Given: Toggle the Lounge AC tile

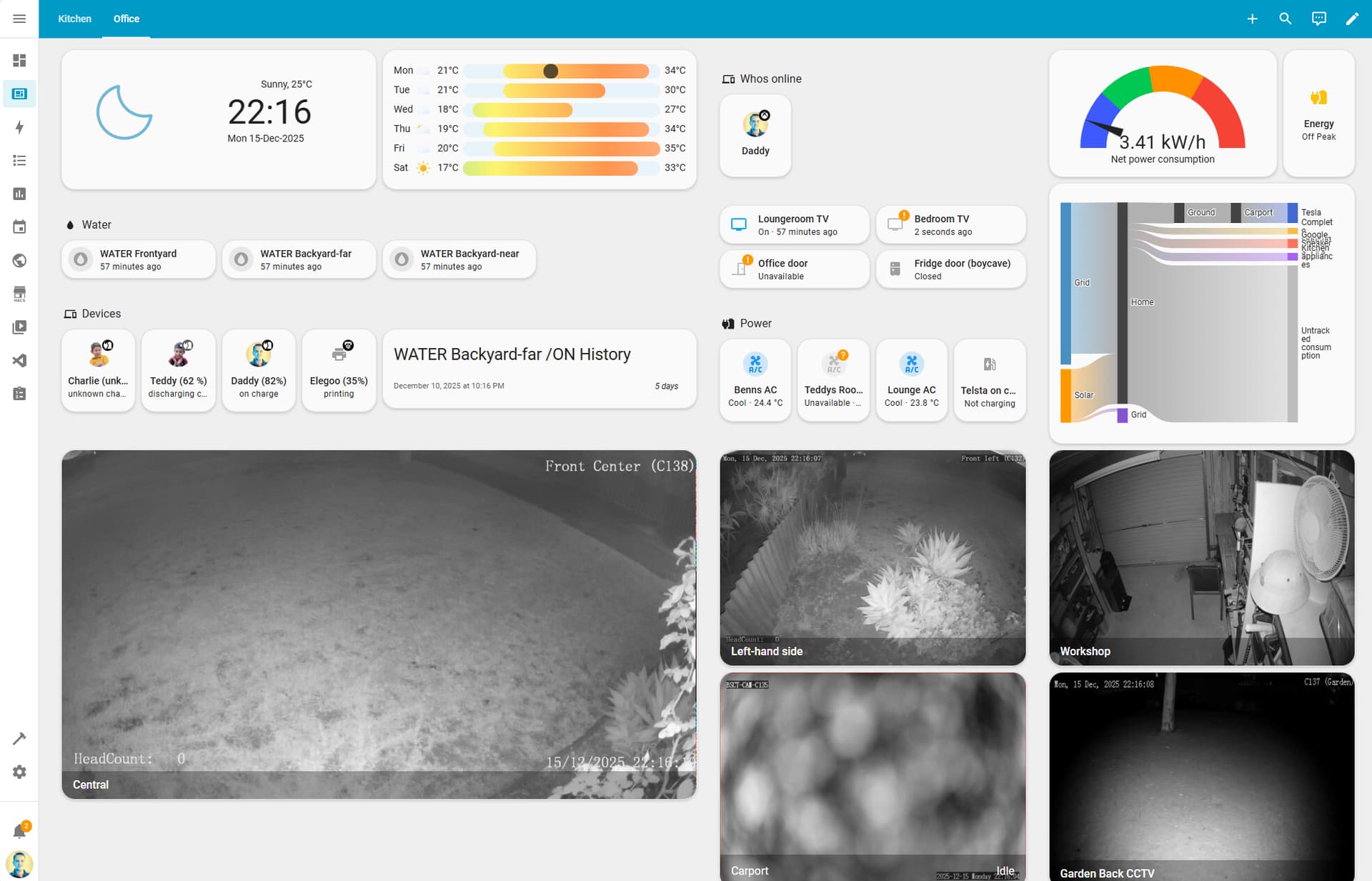Looking at the screenshot, I should click(911, 365).
